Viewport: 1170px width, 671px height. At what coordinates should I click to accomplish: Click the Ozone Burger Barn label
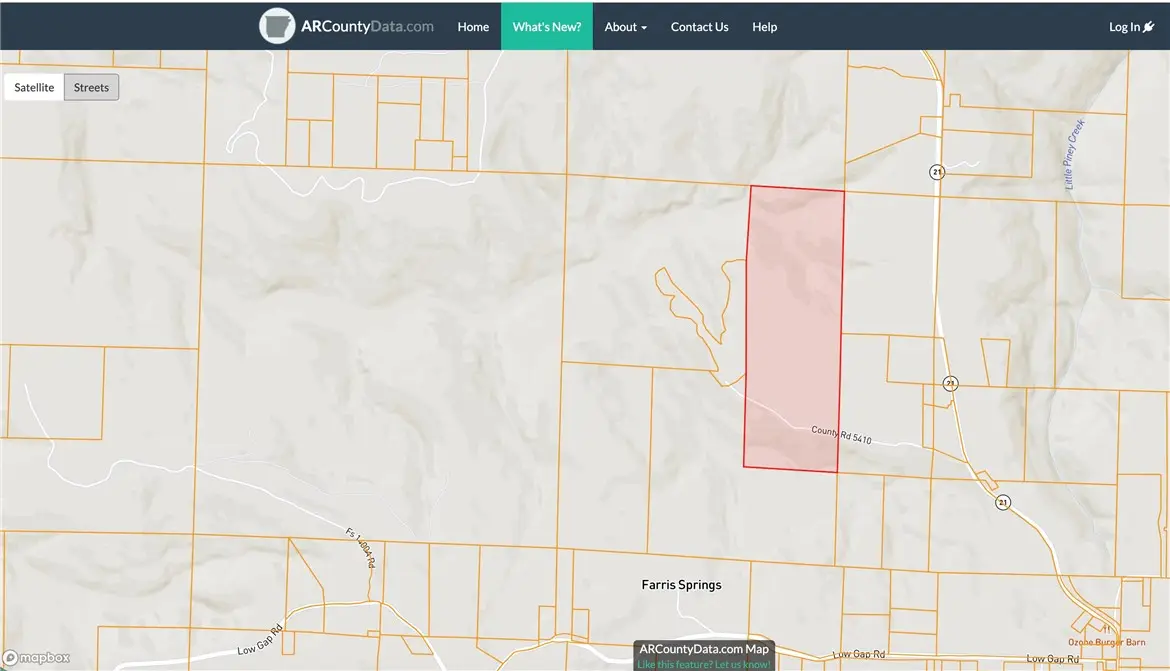1107,642
